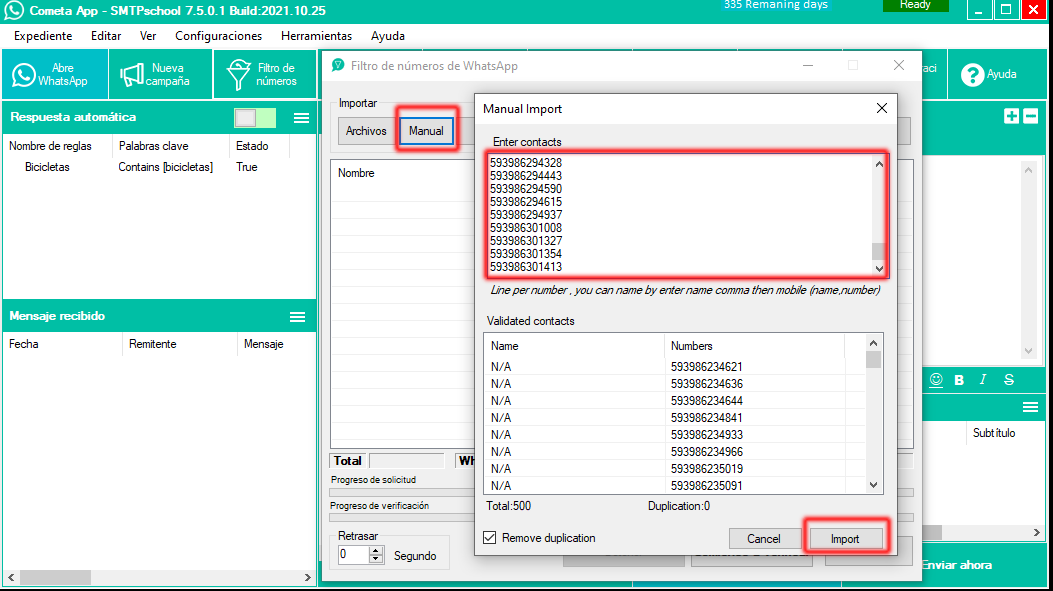Screen dimensions: 1053x591
Task: Open the Respuesta automática hamburger menu
Action: coord(302,118)
